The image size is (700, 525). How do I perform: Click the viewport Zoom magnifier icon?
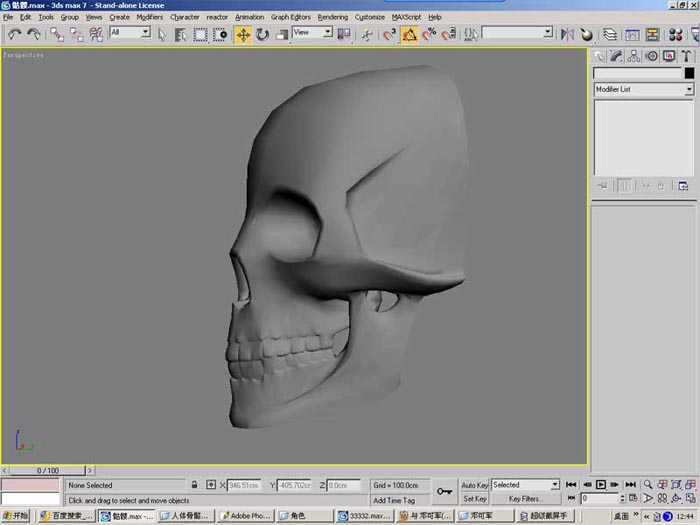pos(648,484)
